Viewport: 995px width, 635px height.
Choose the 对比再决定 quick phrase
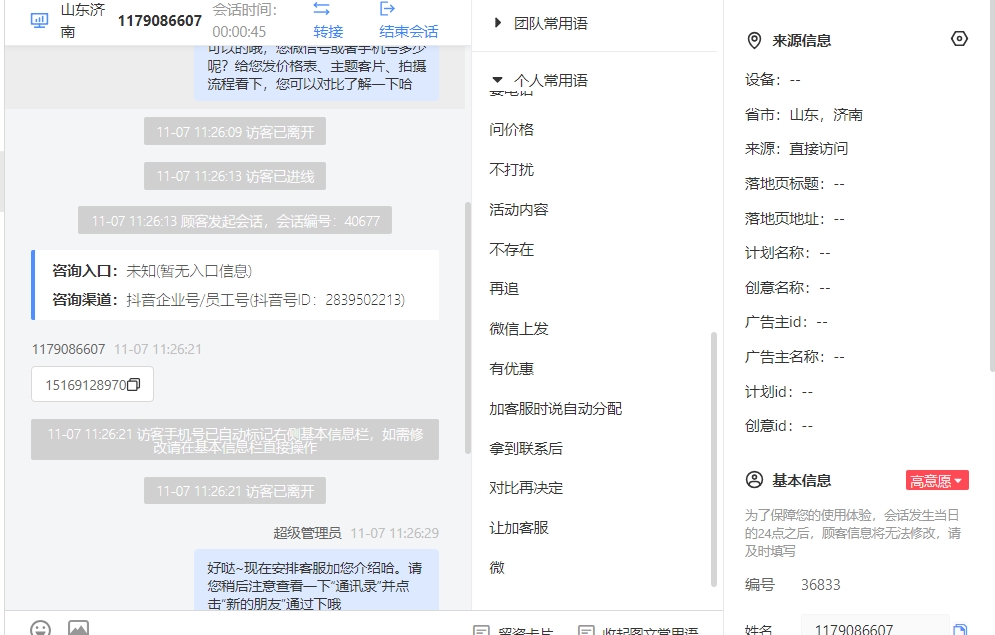click(525, 488)
